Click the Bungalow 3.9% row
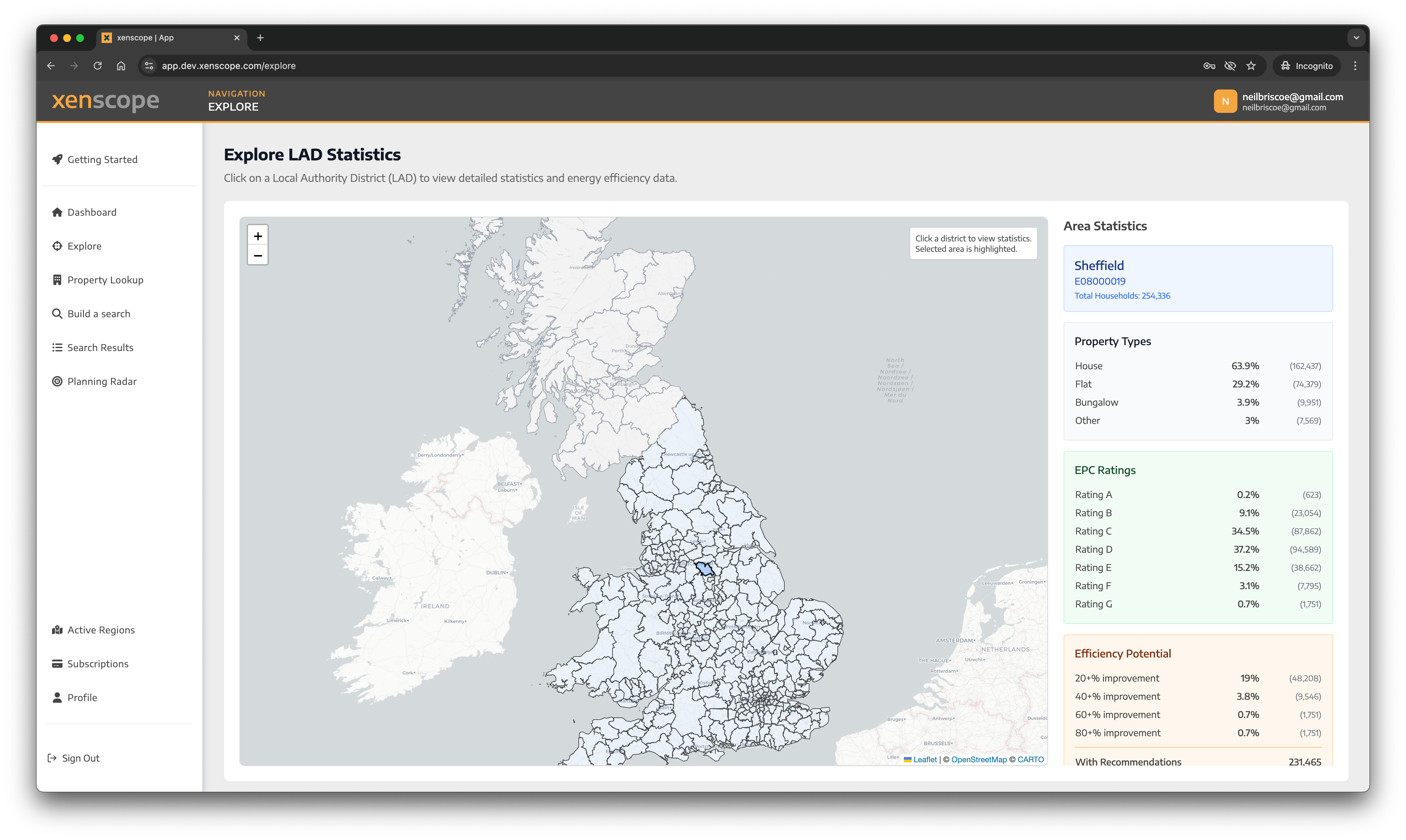Image resolution: width=1406 pixels, height=840 pixels. (x=1198, y=402)
